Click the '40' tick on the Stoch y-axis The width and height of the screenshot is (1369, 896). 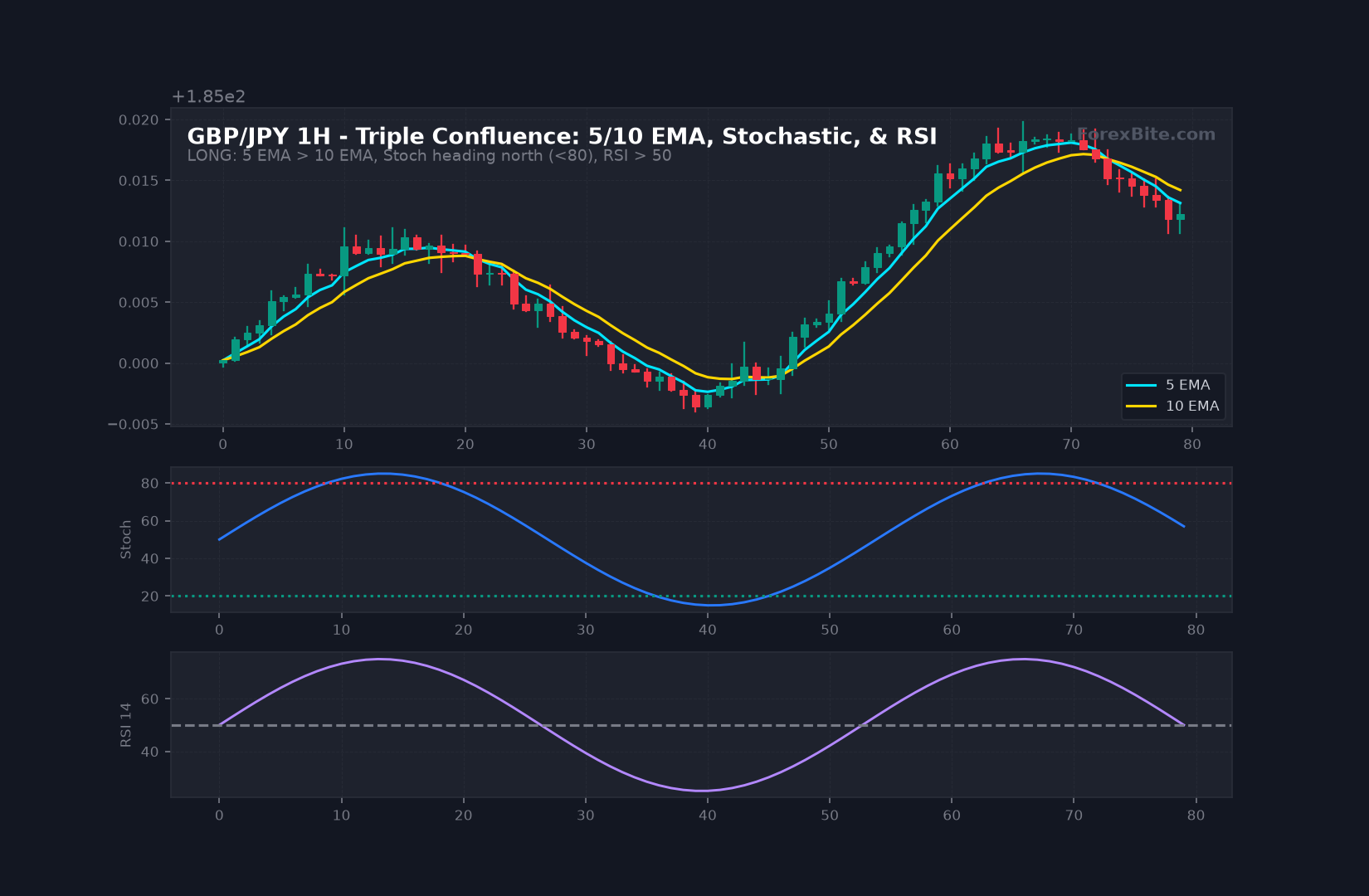[x=149, y=558]
